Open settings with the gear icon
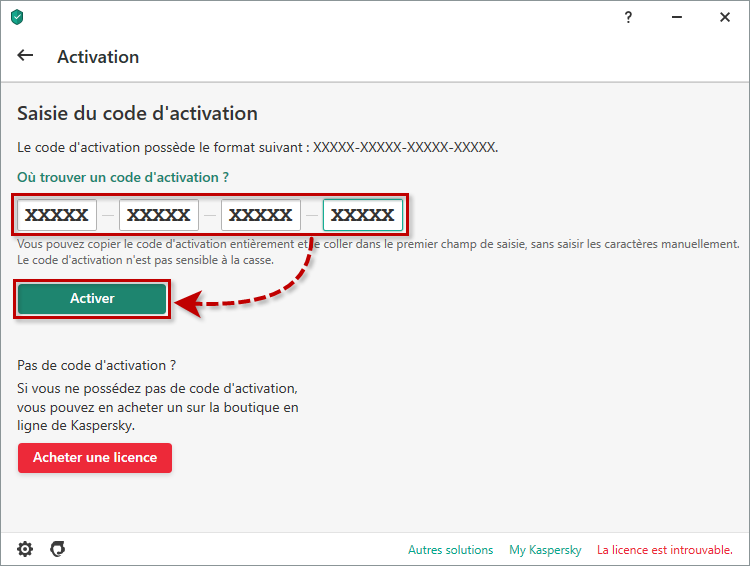 pos(25,549)
